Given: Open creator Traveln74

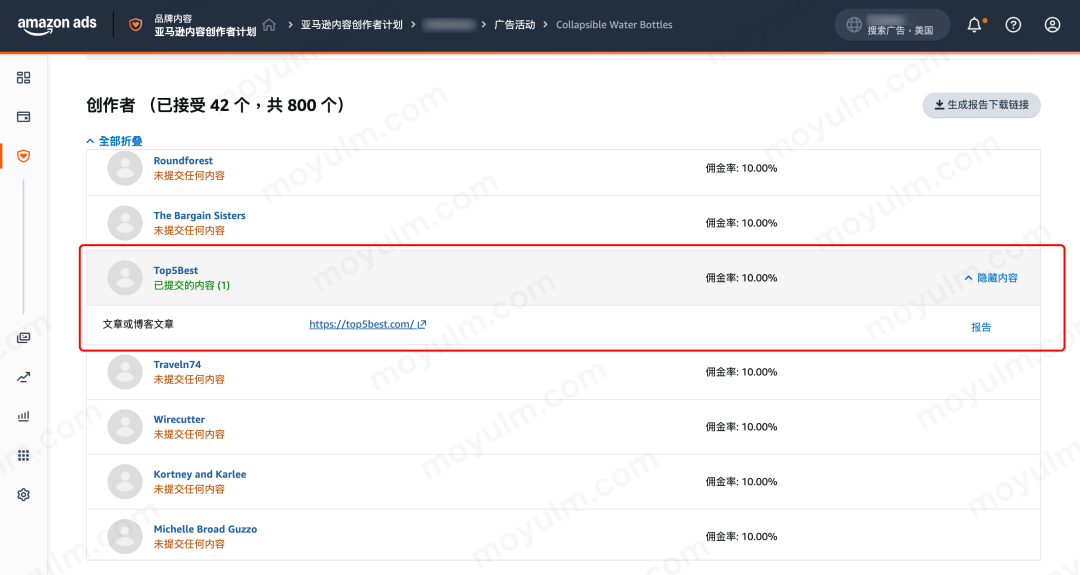Looking at the screenshot, I should click(177, 364).
